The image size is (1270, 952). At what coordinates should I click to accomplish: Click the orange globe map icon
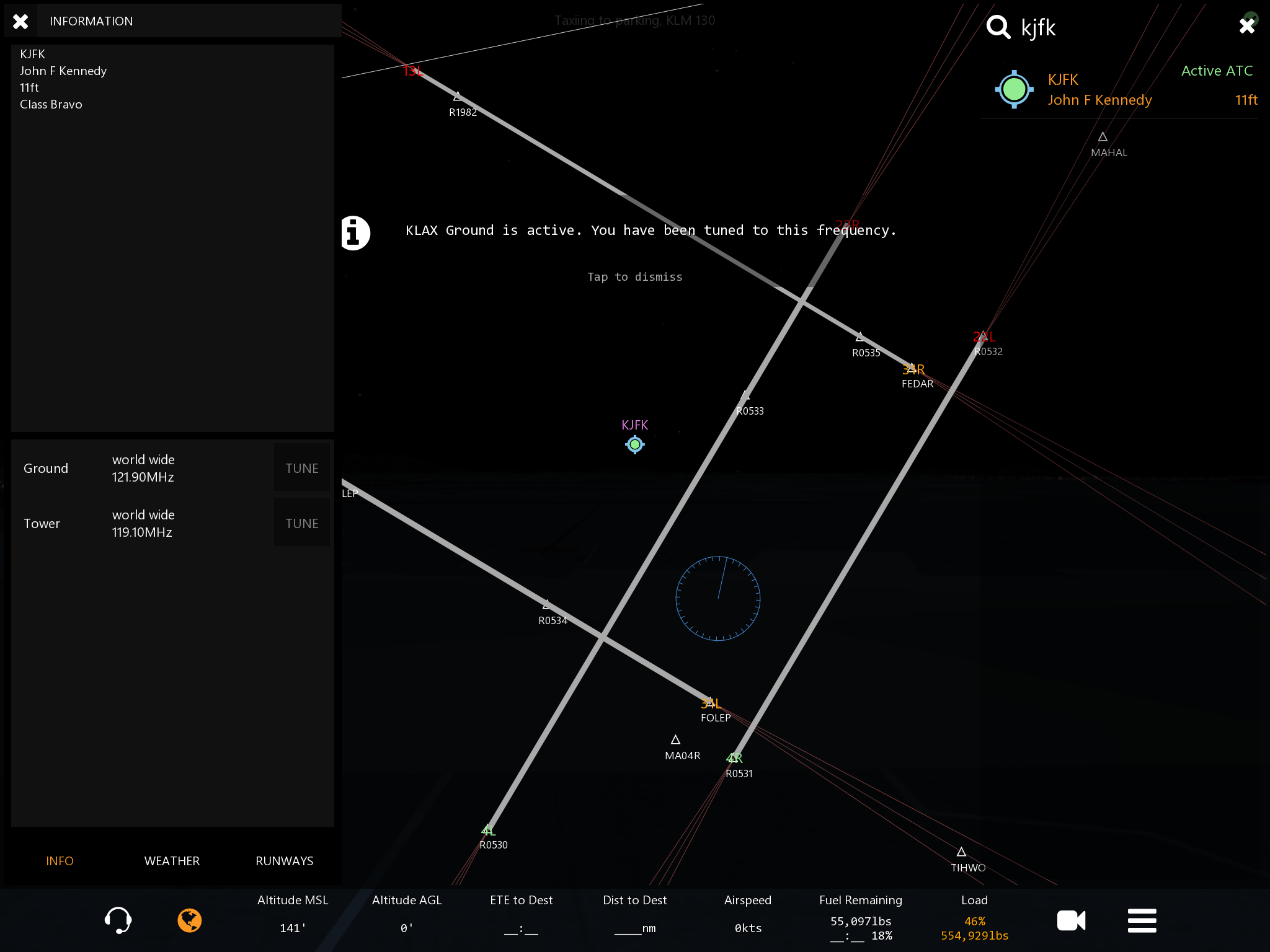pyautogui.click(x=190, y=920)
